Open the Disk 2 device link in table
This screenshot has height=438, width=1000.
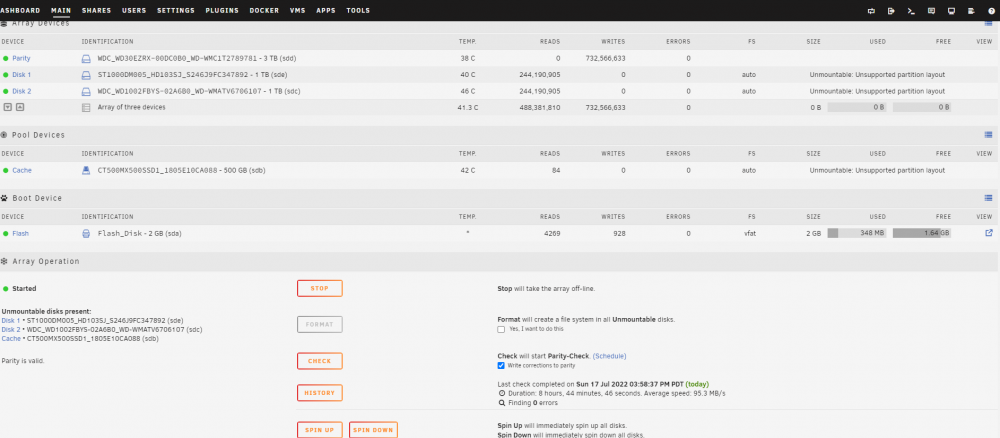tap(22, 92)
